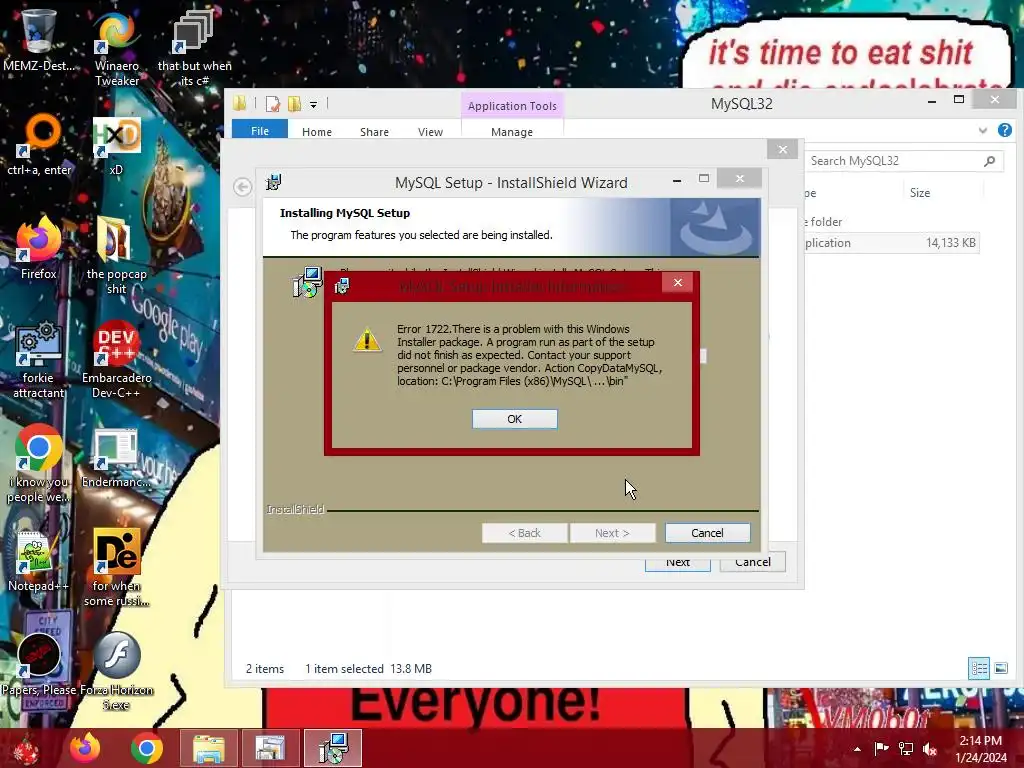This screenshot has height=768, width=1024.
Task: Open Action Center flag in tray
Action: click(x=881, y=748)
